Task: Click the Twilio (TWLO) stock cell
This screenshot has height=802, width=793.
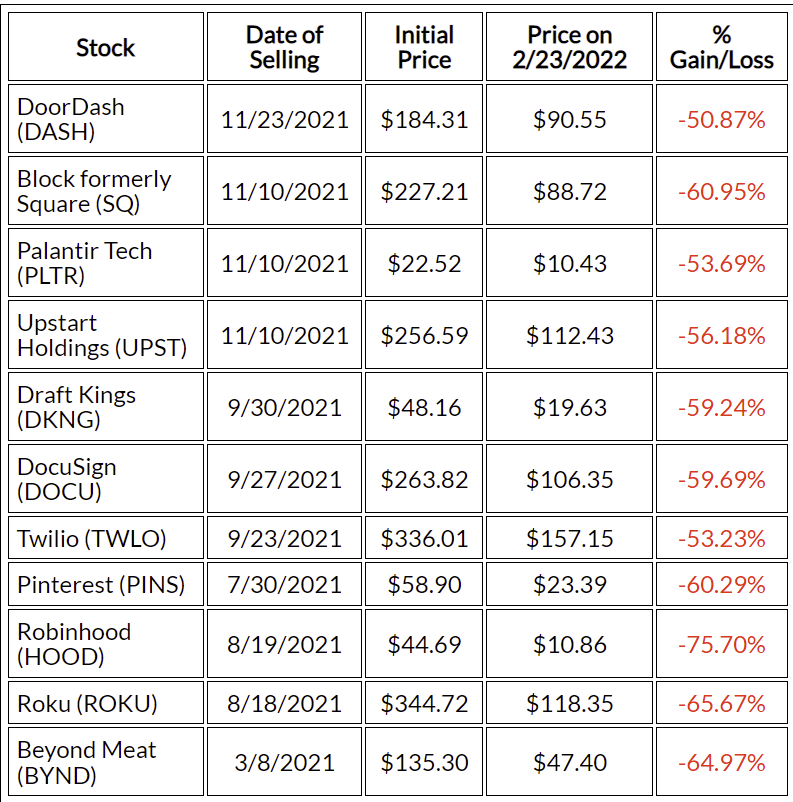Action: point(105,539)
